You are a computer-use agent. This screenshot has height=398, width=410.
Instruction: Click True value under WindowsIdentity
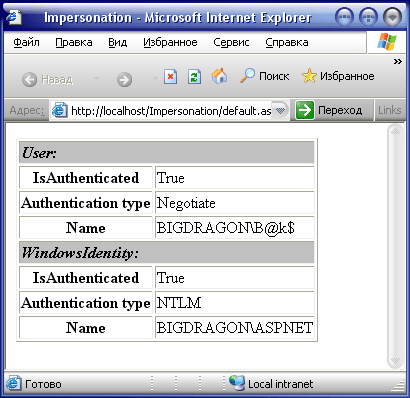170,278
